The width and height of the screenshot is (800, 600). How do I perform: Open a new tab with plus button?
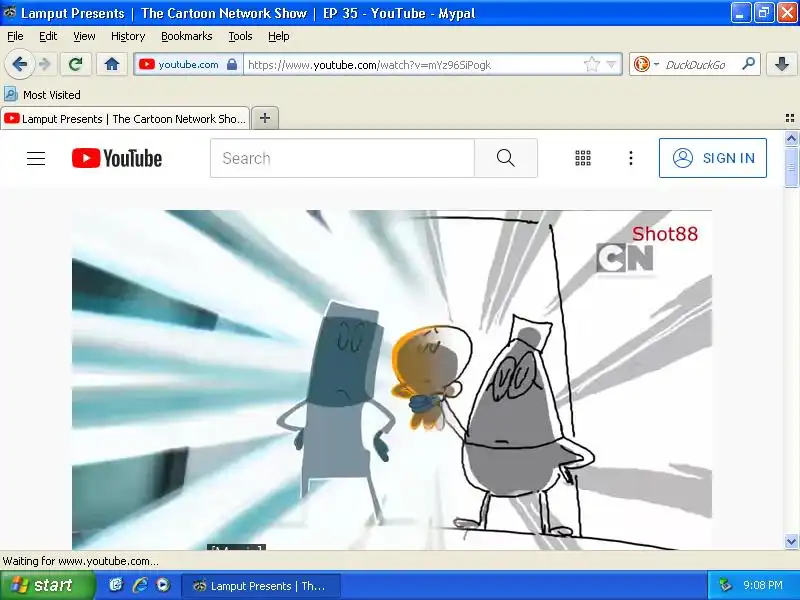tap(265, 118)
